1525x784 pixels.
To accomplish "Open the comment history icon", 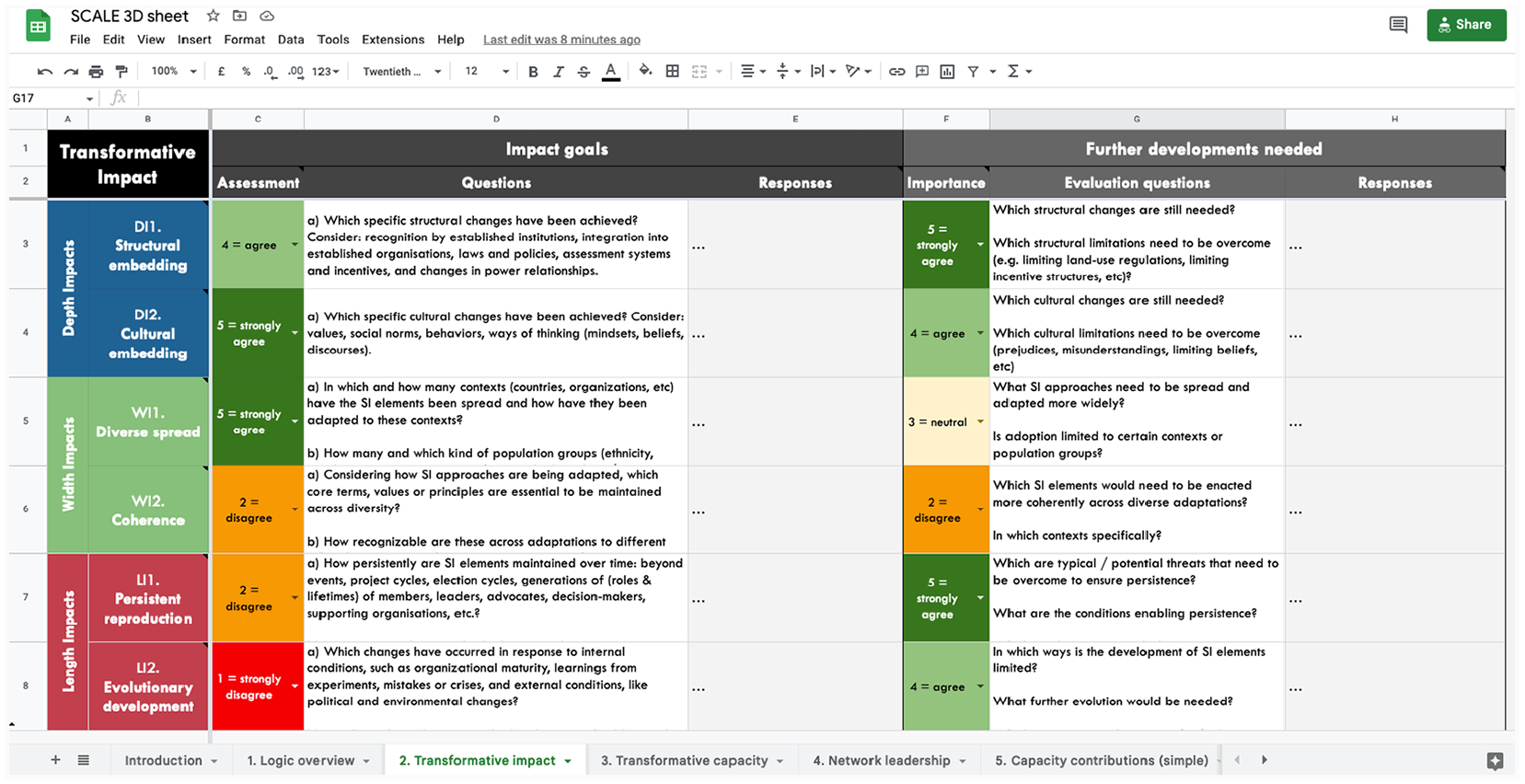I will click(1398, 25).
